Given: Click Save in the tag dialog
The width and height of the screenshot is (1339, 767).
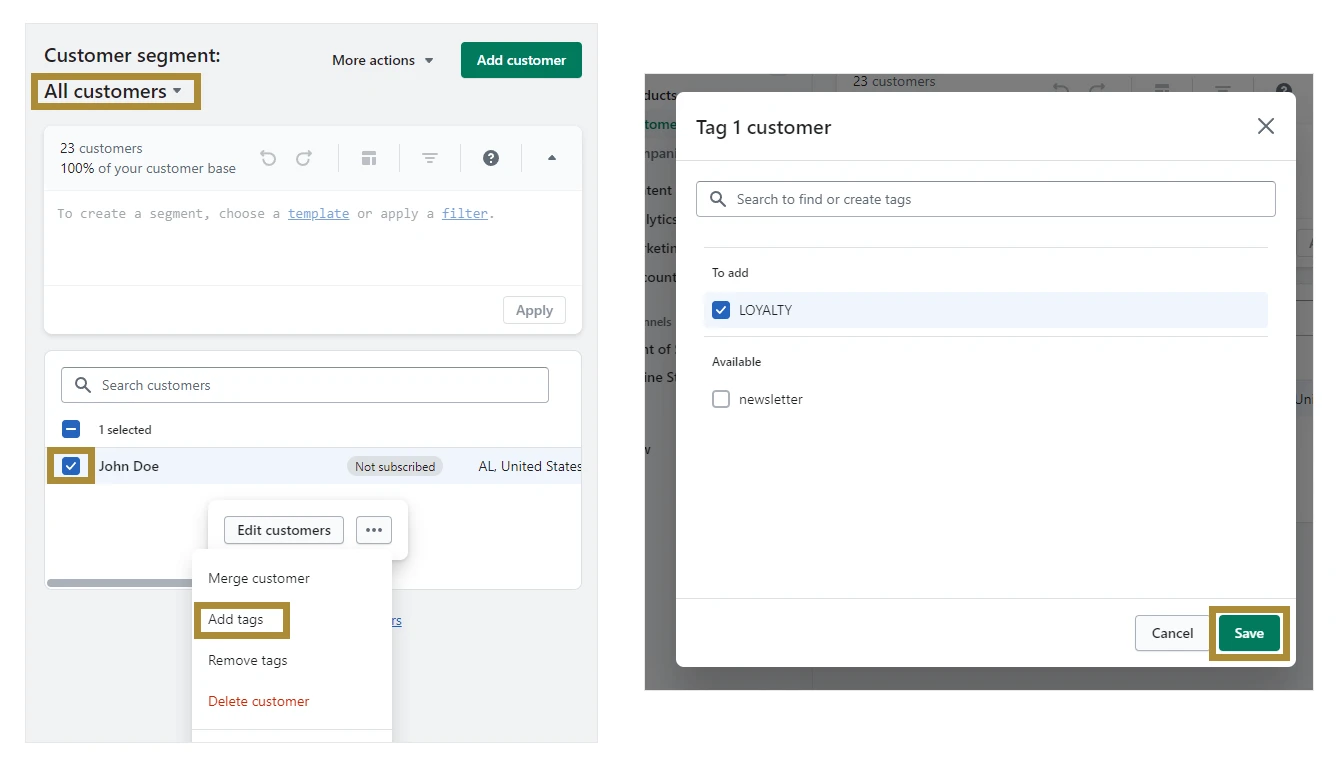Looking at the screenshot, I should [1249, 633].
